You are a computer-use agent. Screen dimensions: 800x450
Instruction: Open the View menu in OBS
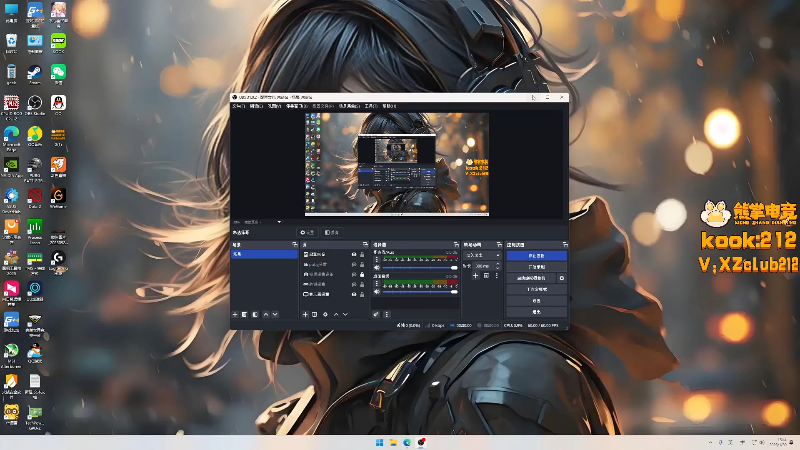(x=274, y=106)
